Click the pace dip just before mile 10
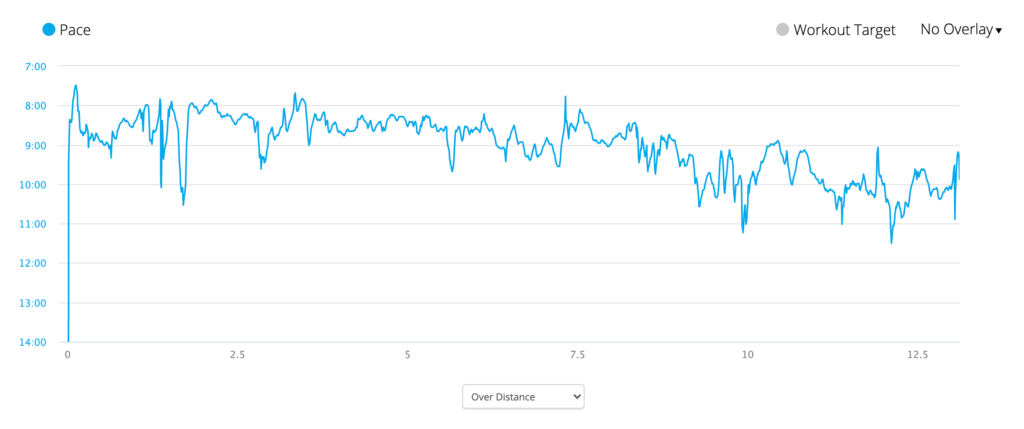Image resolution: width=1024 pixels, height=429 pixels. coord(743,231)
